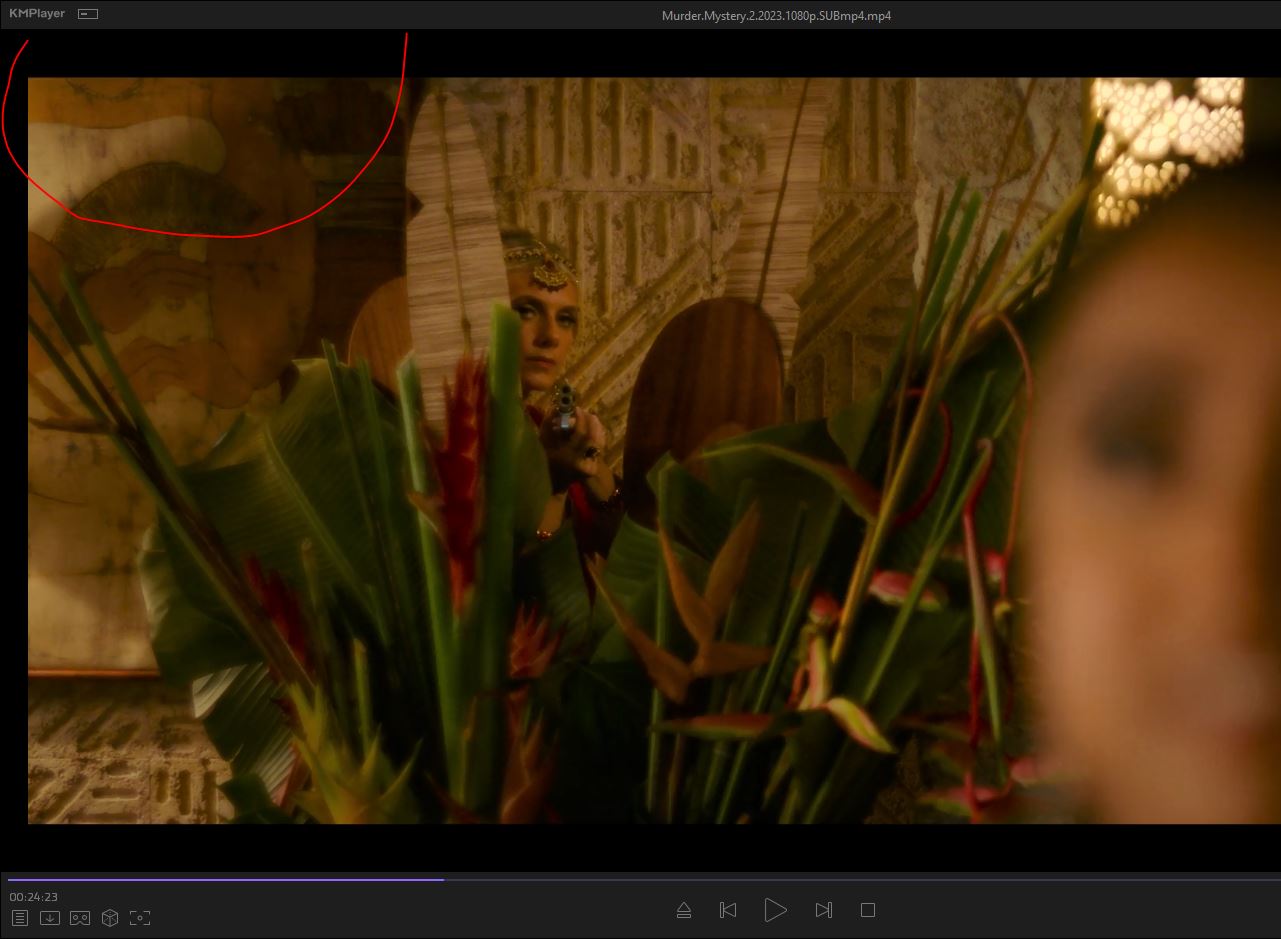Screen dimensions: 1281x939
Task: Open a file with the eject button
Action: click(x=684, y=910)
